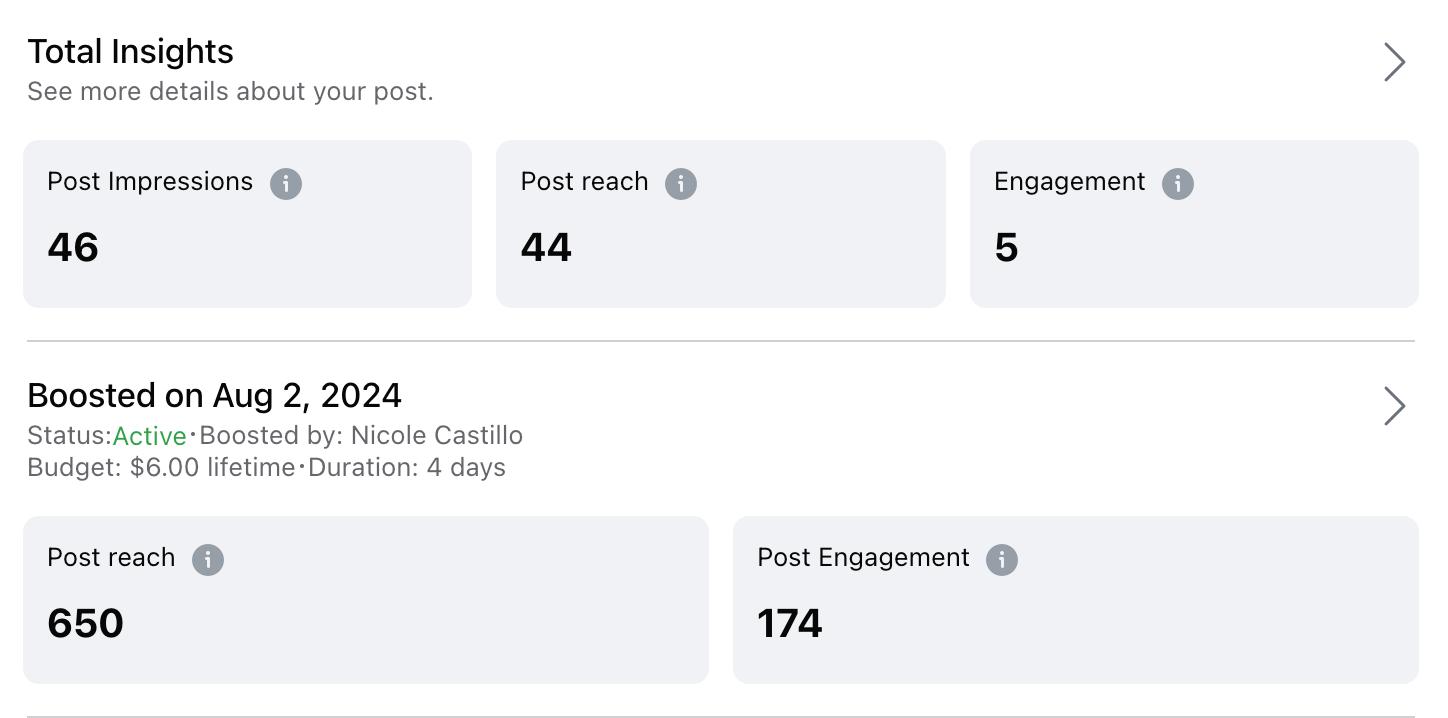The image size is (1448, 718).
Task: Click the 650 boosted reach number
Action: click(85, 623)
